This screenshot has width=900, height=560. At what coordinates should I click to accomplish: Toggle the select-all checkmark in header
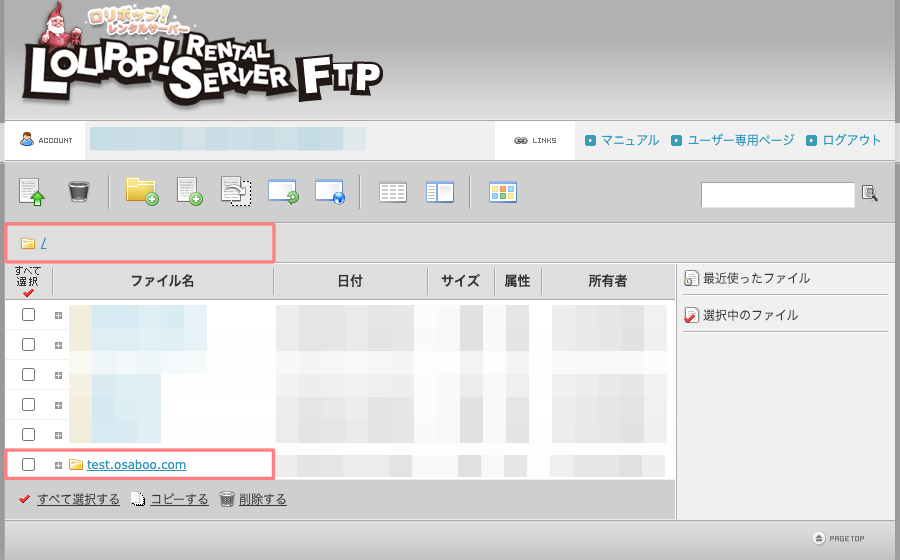(28, 293)
